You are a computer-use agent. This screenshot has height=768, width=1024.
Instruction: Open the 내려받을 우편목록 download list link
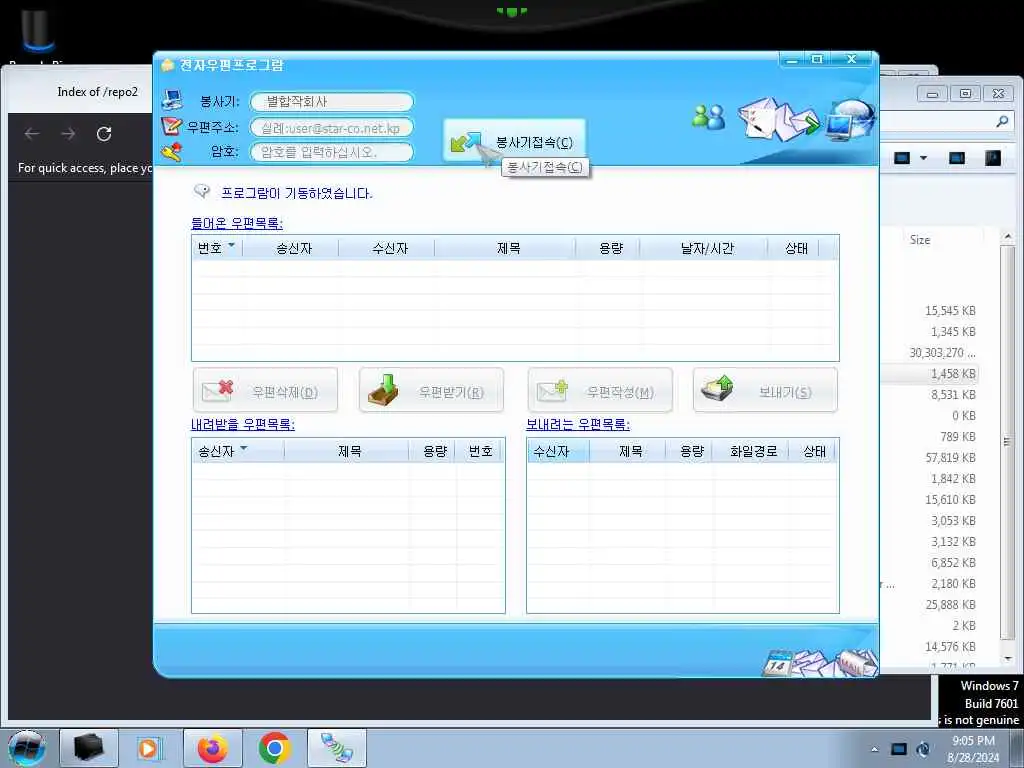242,424
